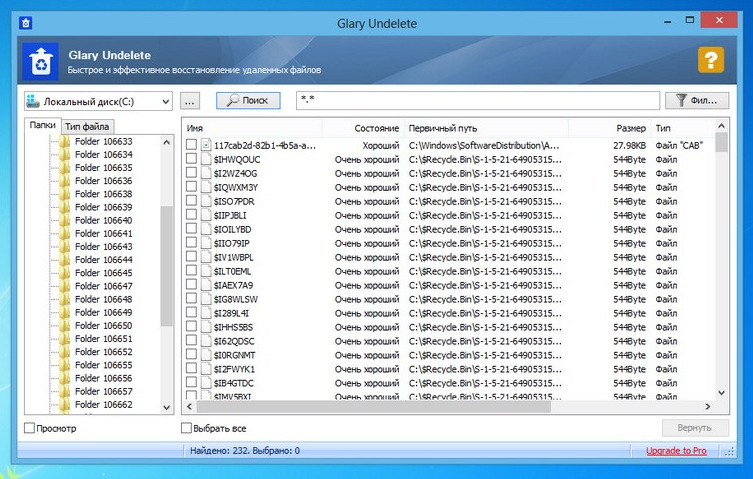Select the file name $IIO79IP
753x479 pixels.
tap(231, 243)
